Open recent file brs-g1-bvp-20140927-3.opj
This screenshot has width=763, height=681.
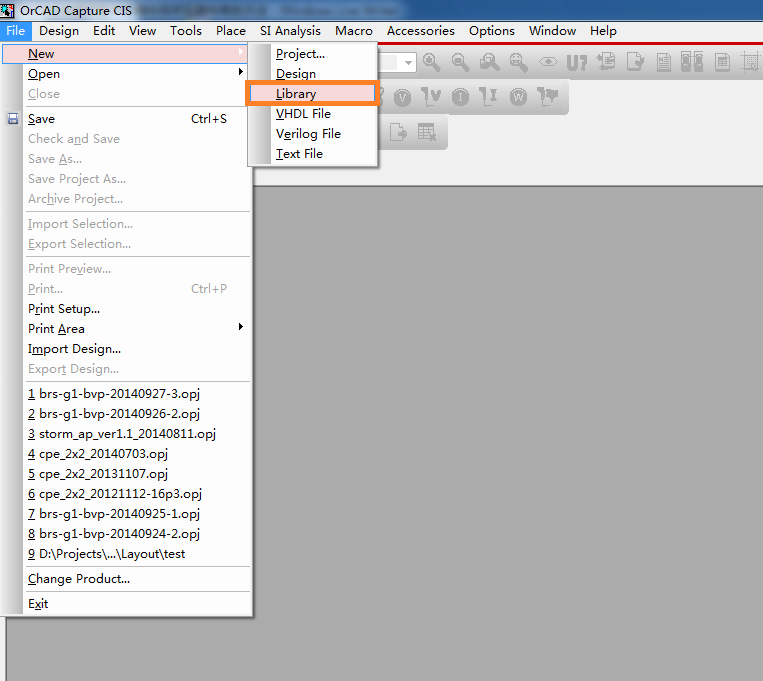127,393
